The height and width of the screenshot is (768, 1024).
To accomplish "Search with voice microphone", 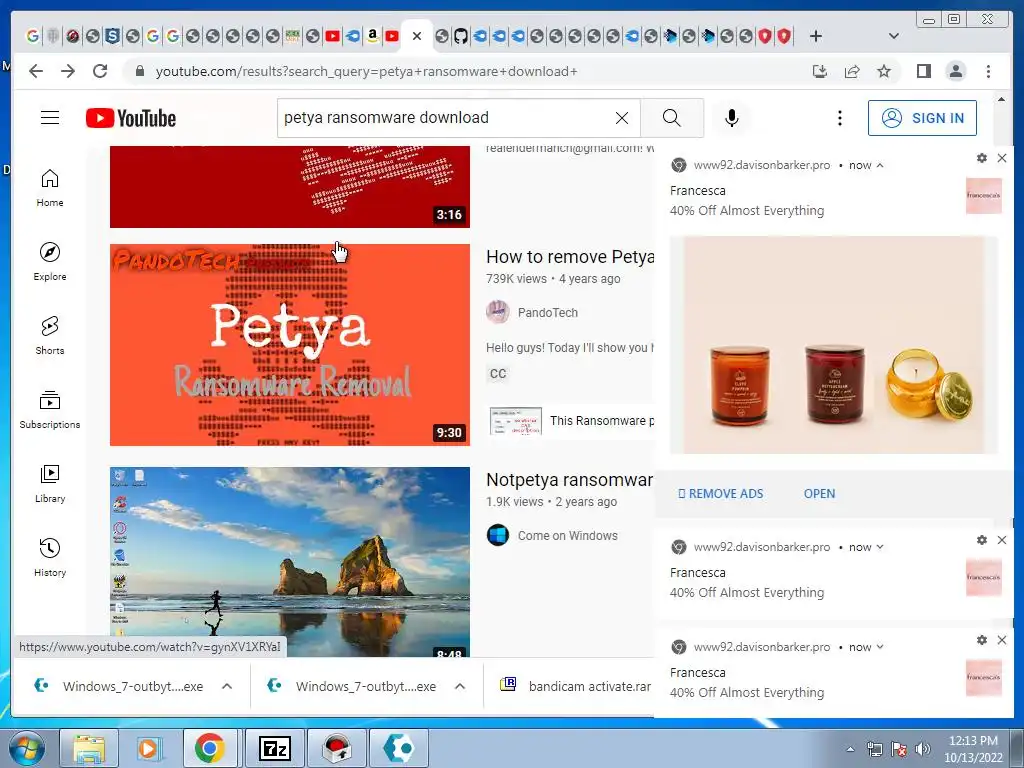I will tap(731, 118).
